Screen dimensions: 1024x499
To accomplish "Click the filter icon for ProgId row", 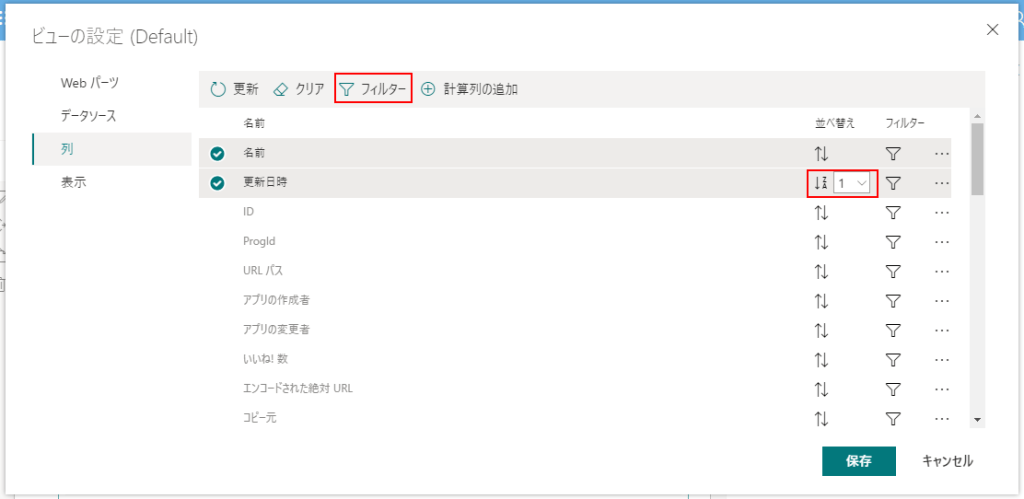I will click(893, 242).
